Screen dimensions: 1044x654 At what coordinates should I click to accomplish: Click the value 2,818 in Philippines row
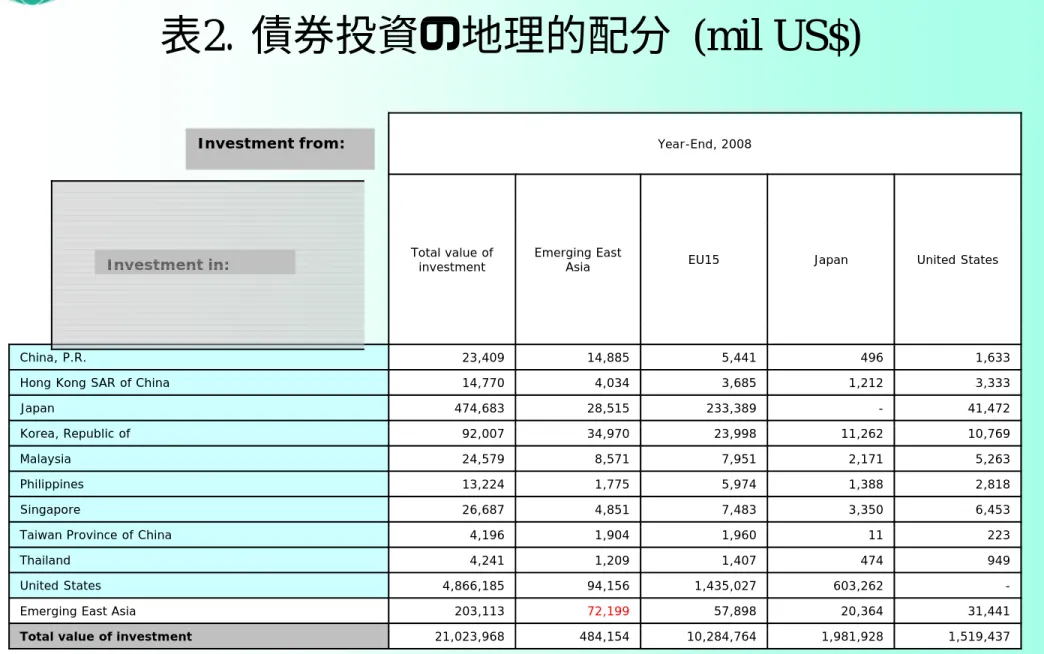992,484
